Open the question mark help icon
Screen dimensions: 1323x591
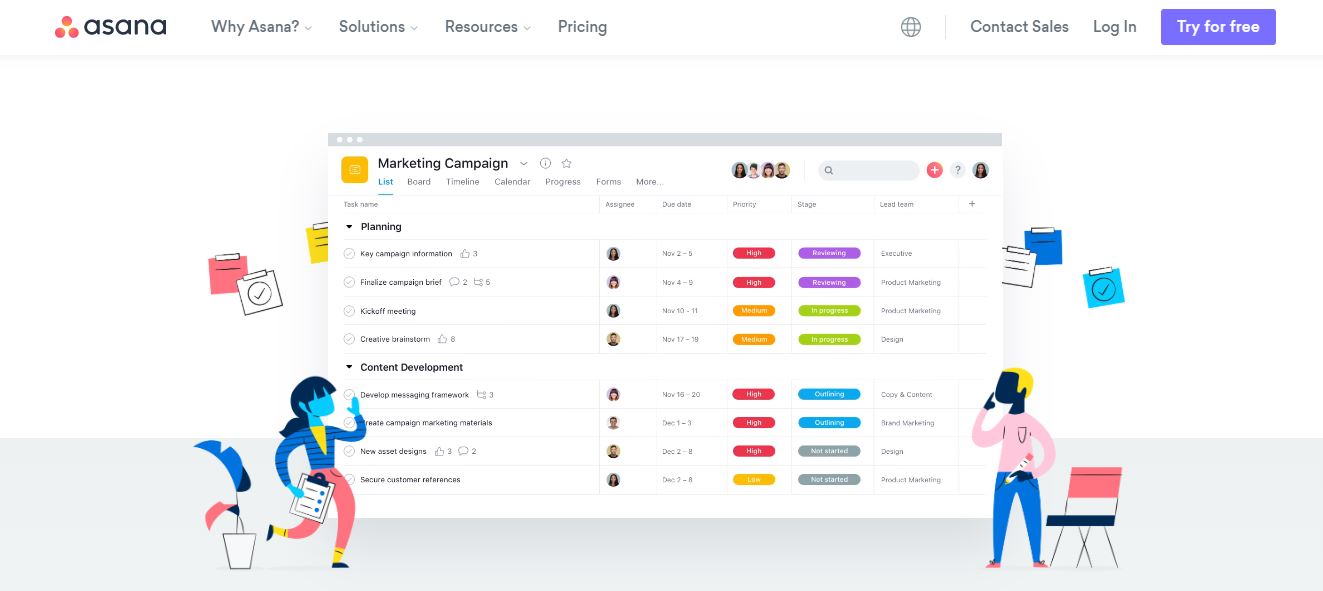click(x=957, y=170)
